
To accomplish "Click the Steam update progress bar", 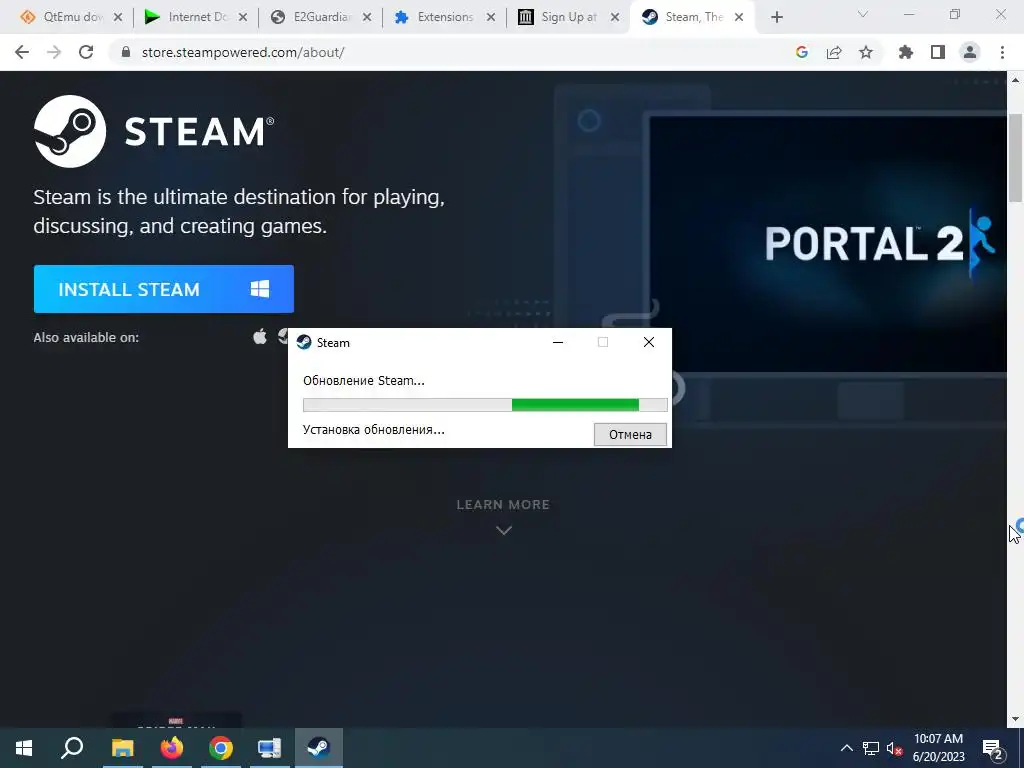I will tap(485, 405).
